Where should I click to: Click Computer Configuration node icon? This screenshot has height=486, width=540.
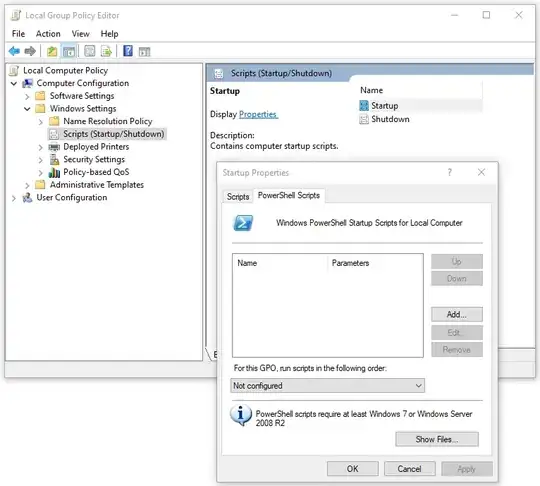pyautogui.click(x=28, y=83)
